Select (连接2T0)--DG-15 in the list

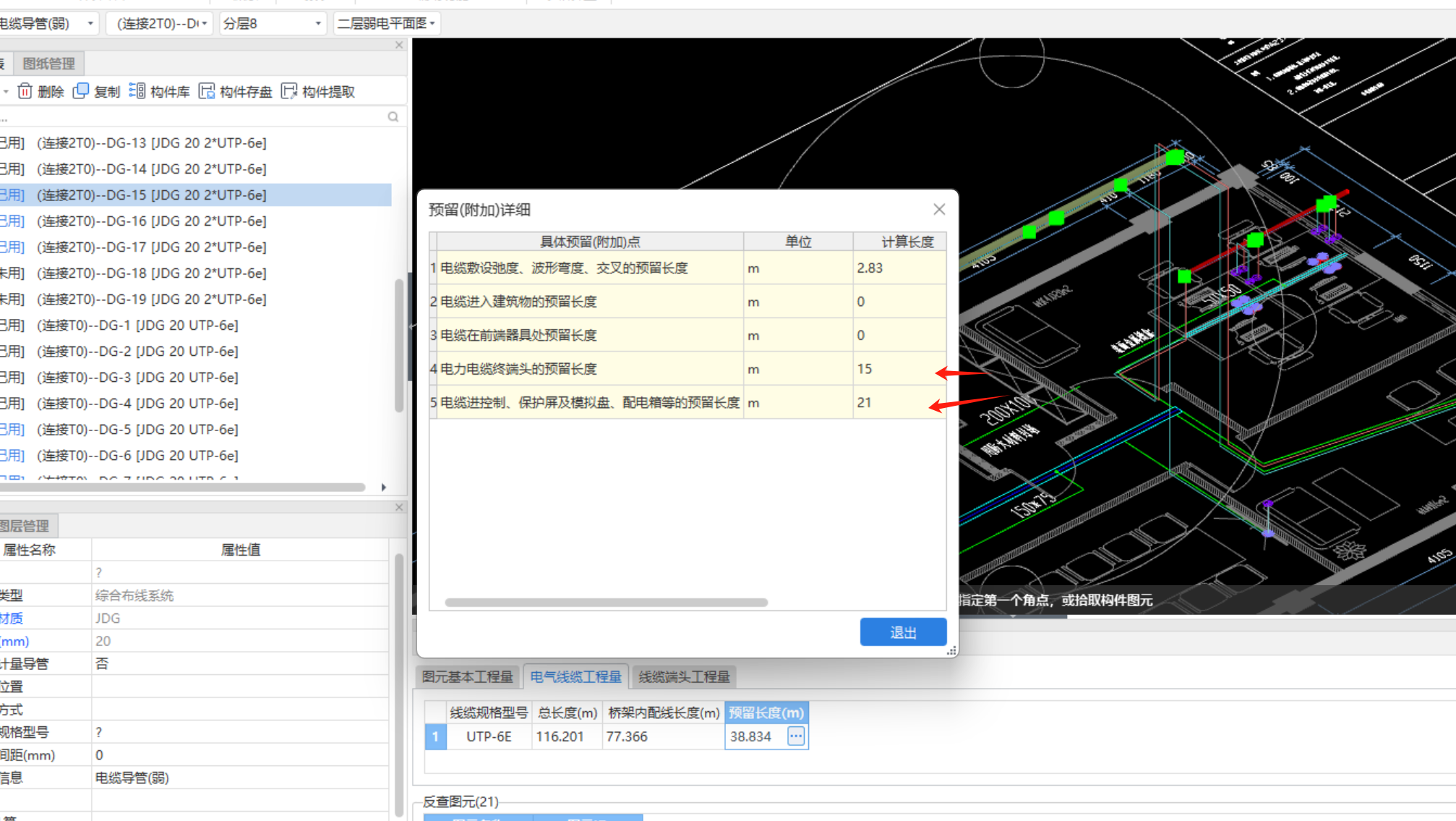(152, 195)
